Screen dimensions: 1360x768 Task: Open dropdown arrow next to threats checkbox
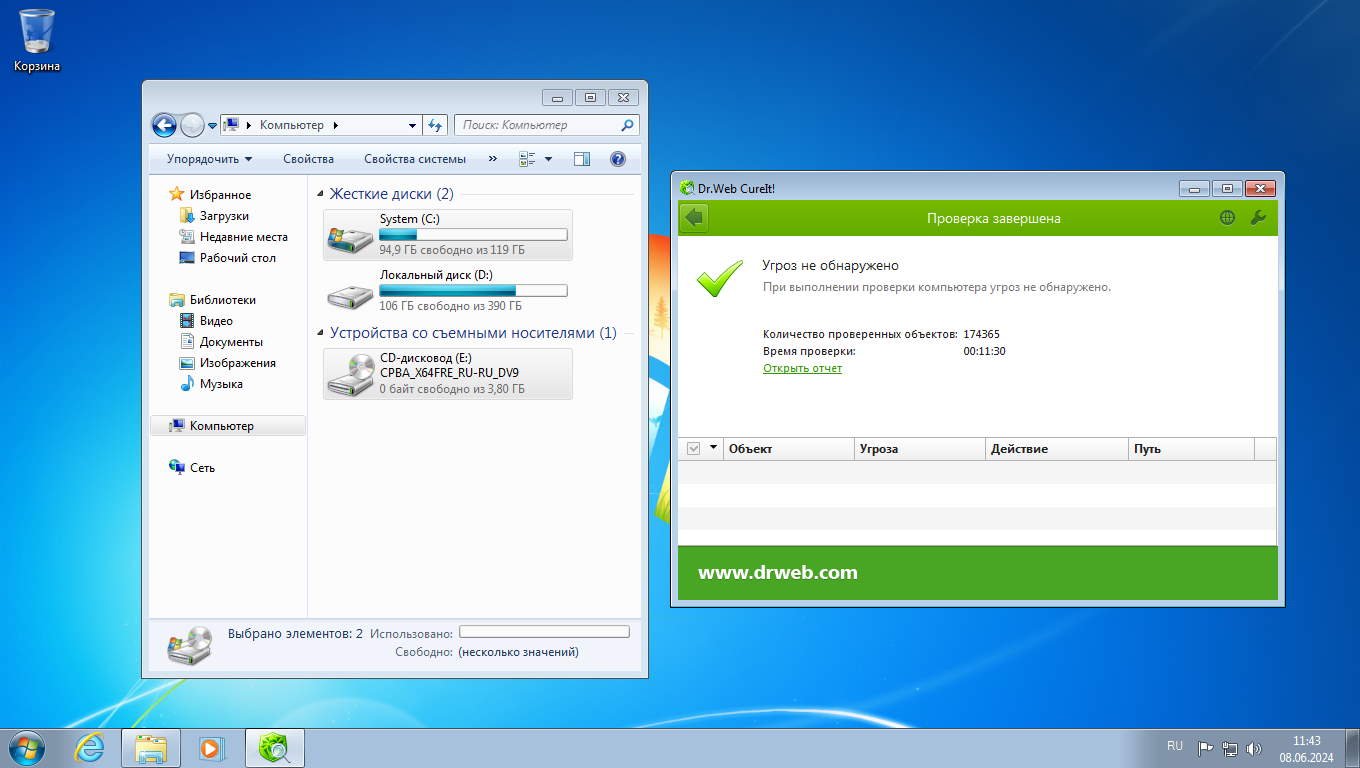point(713,448)
